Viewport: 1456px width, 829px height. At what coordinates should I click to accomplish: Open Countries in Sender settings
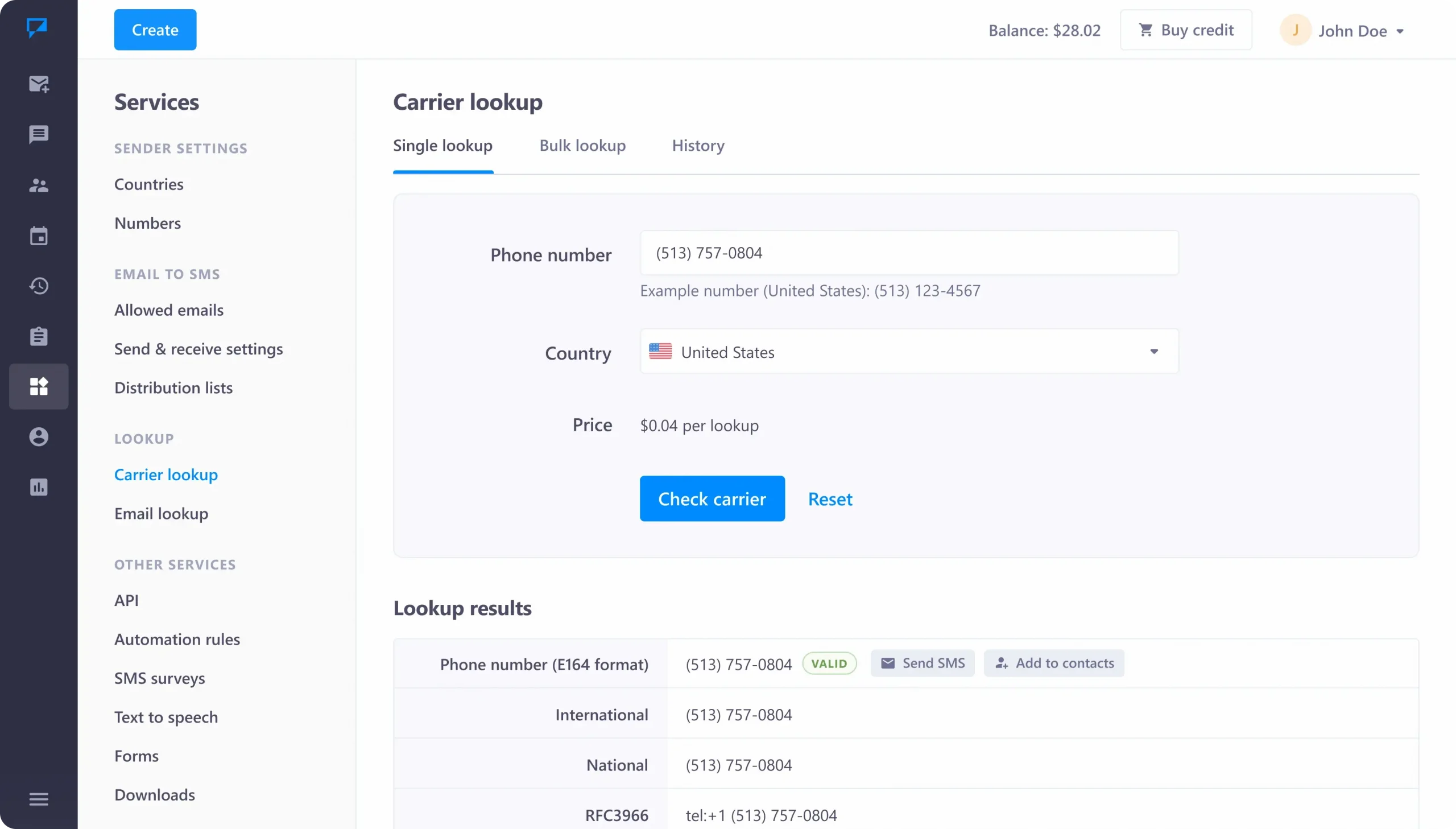click(x=148, y=184)
